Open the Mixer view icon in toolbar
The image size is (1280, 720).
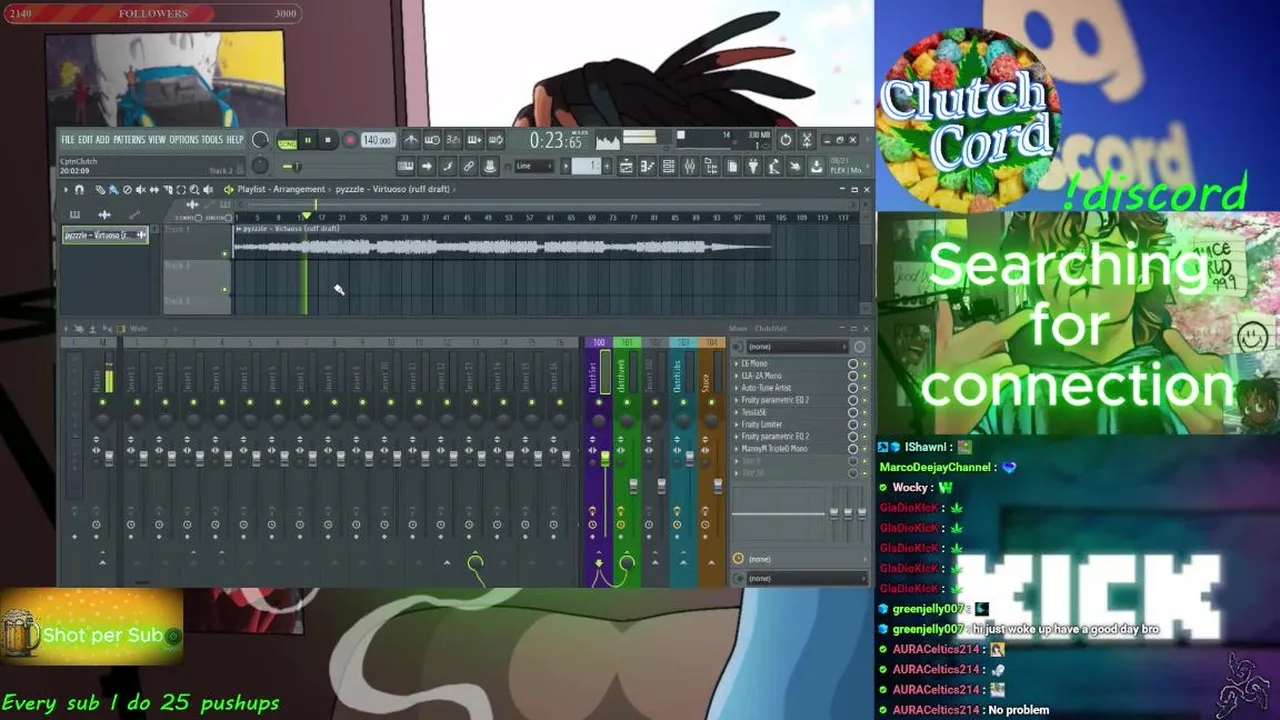click(x=690, y=166)
